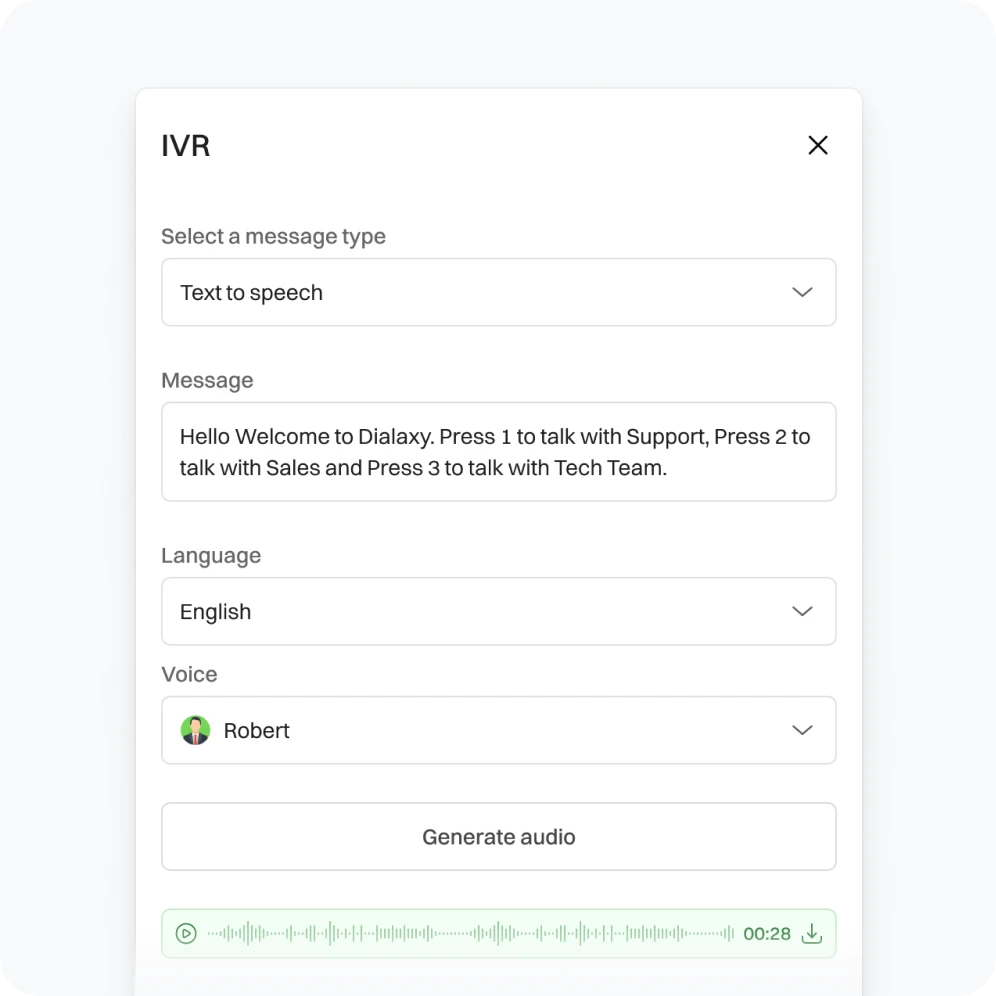Click the Language field chevron arrow
Viewport: 996px width, 996px height.
point(802,611)
